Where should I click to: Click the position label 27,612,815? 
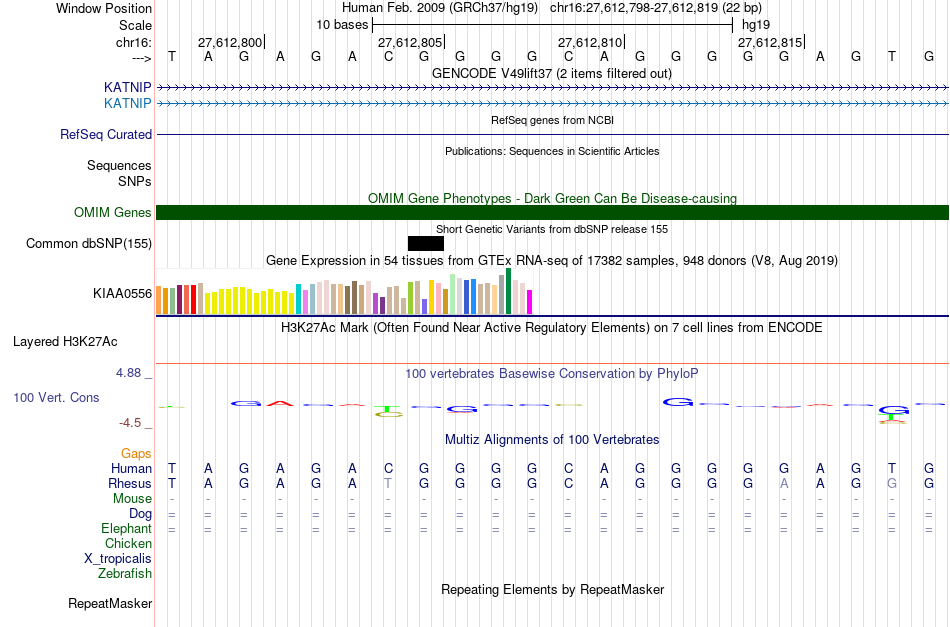769,42
